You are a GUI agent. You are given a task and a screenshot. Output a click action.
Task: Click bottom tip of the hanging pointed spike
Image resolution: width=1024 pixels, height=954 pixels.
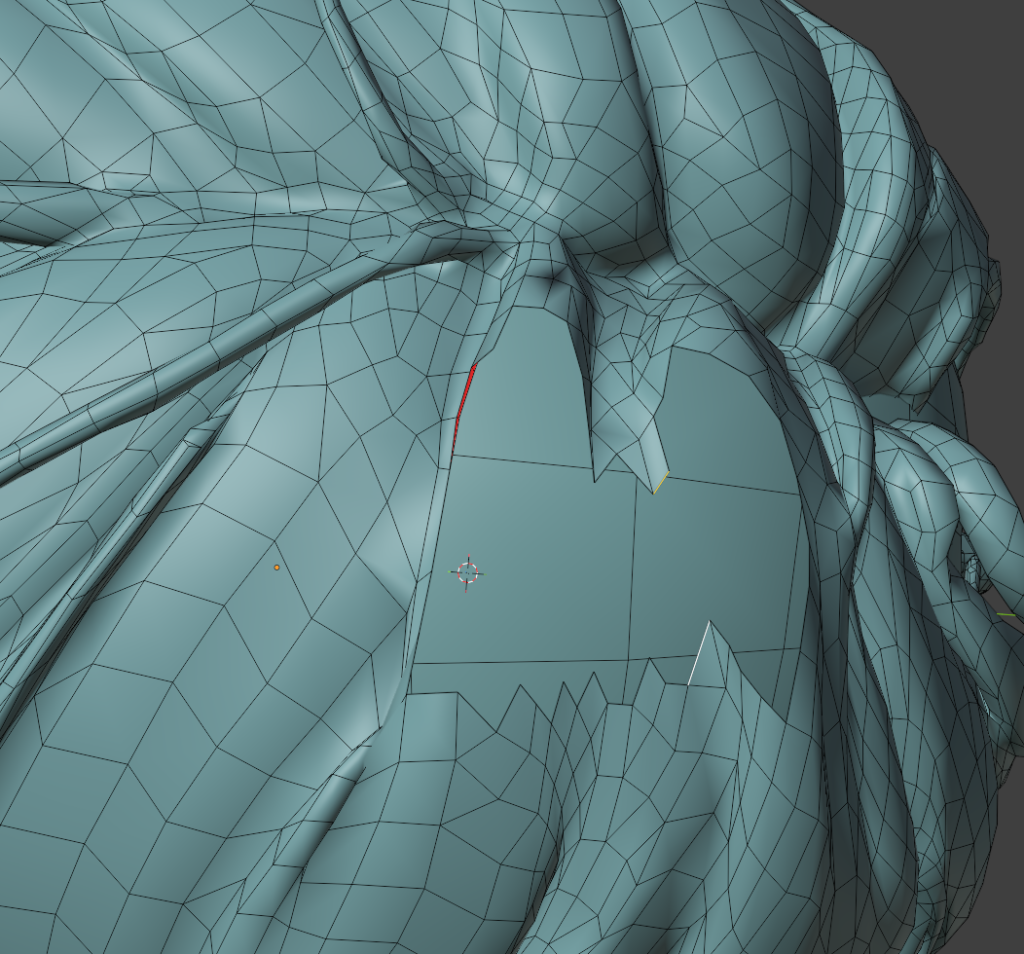click(x=655, y=490)
